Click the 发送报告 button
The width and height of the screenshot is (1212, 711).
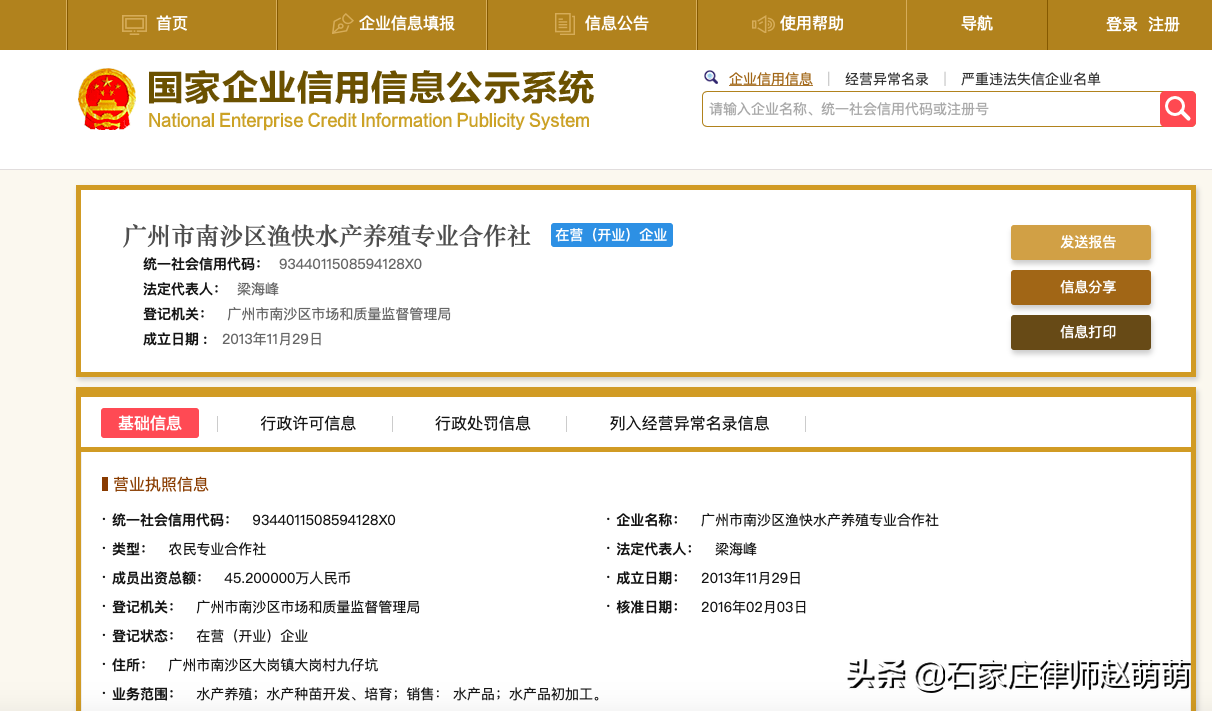coord(1081,242)
